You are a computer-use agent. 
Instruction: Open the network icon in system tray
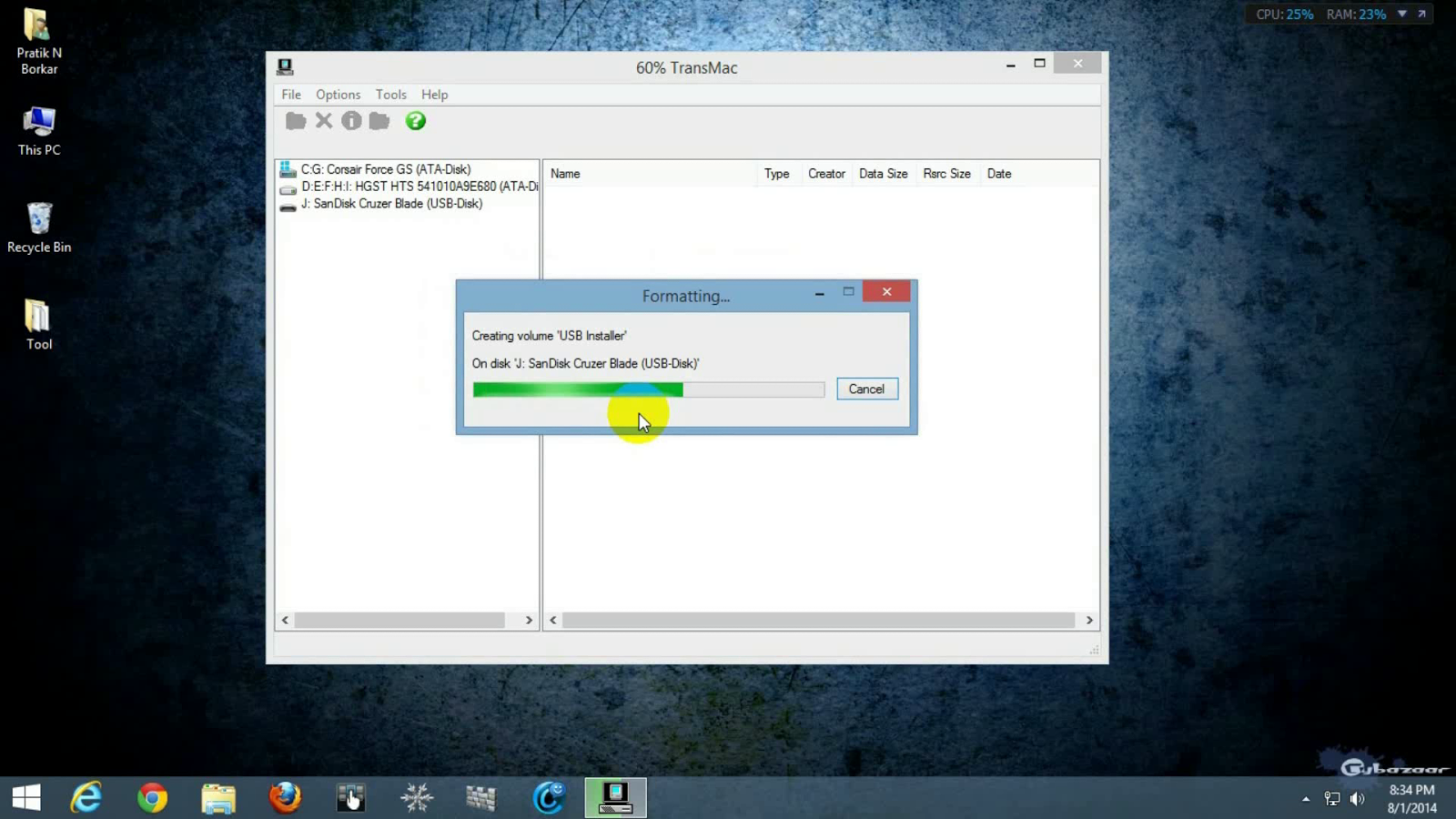[x=1332, y=799]
